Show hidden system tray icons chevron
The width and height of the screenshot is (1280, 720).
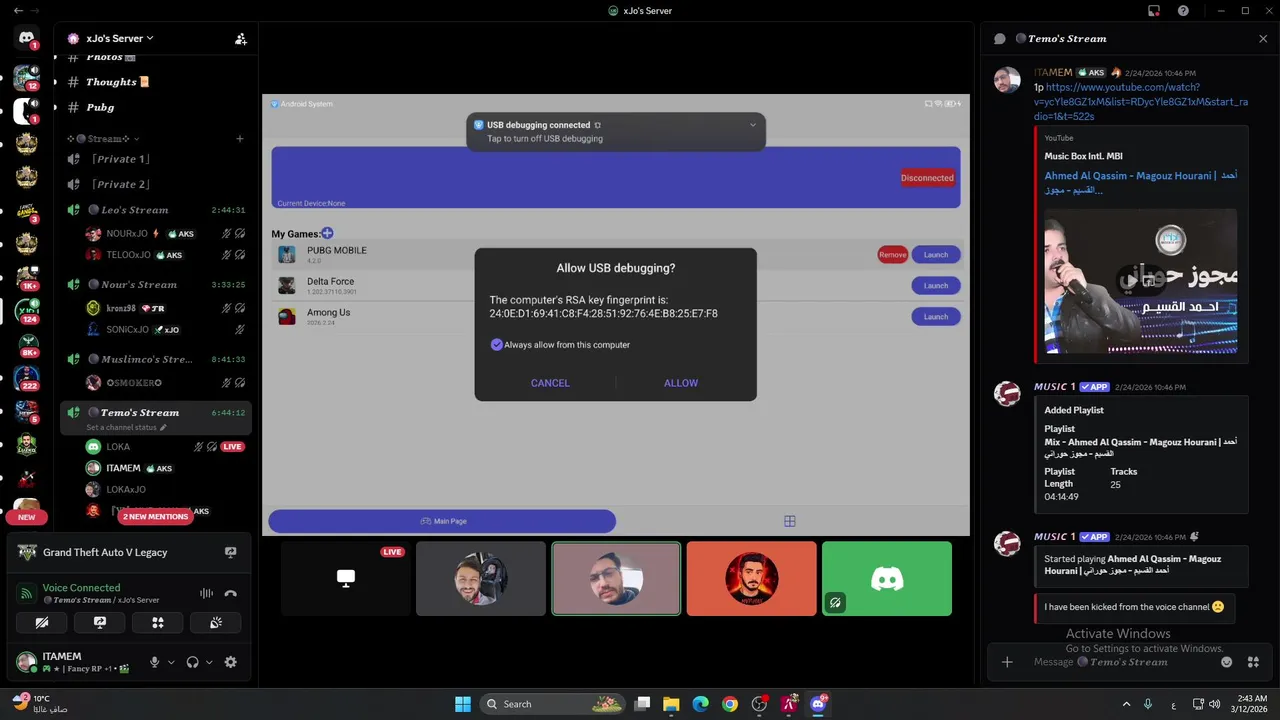pos(1126,704)
